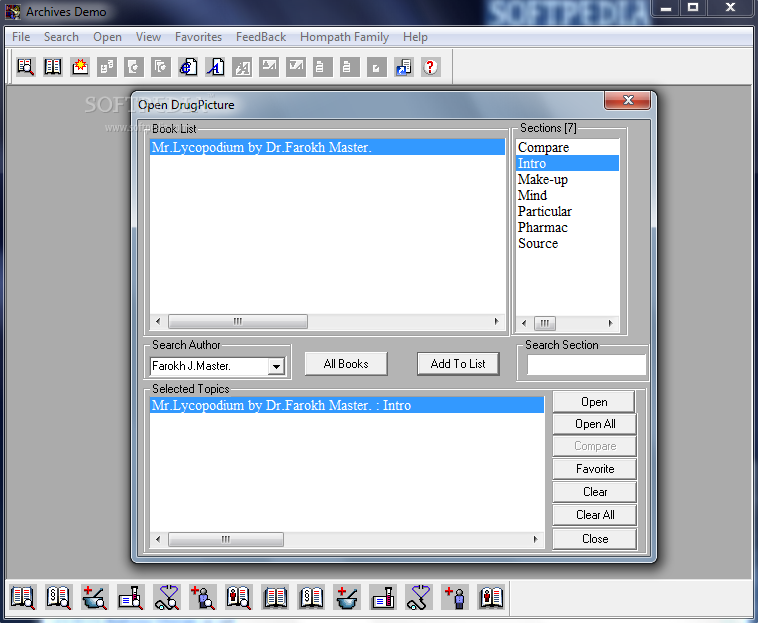Click the open book icon in top toolbar
This screenshot has width=758, height=623.
(53, 67)
